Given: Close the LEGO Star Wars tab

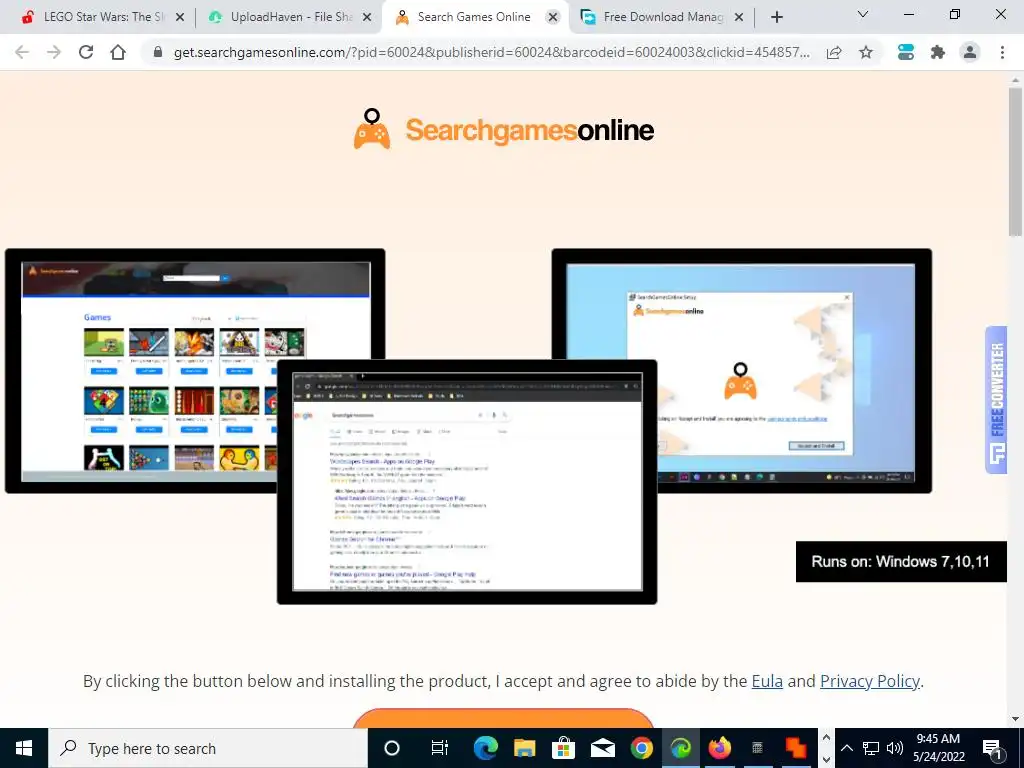Looking at the screenshot, I should pos(180,17).
